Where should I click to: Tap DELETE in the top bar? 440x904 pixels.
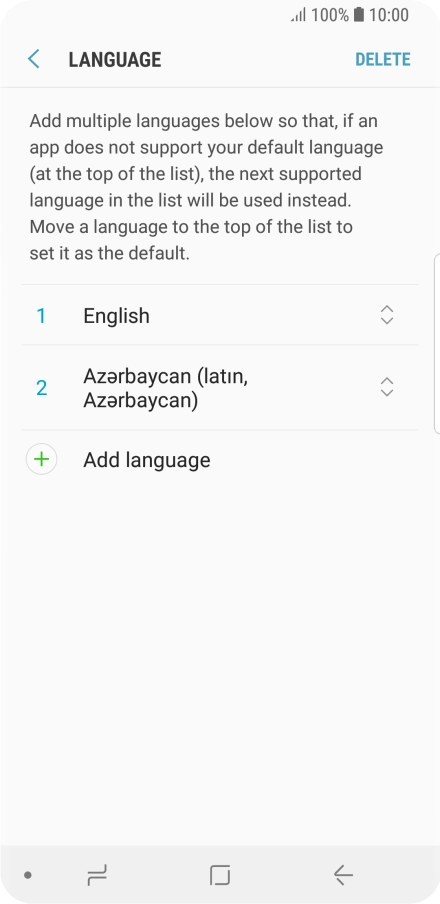click(x=382, y=59)
